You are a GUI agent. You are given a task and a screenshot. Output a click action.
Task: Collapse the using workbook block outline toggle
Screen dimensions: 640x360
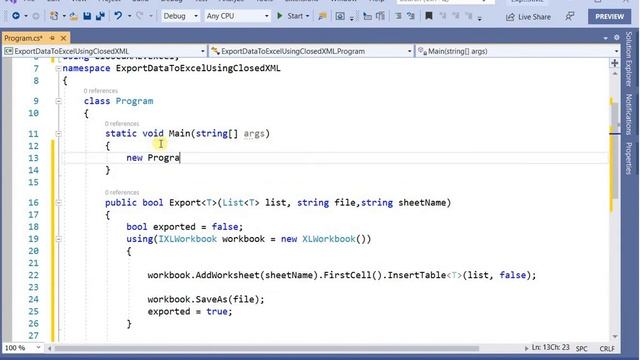58,239
